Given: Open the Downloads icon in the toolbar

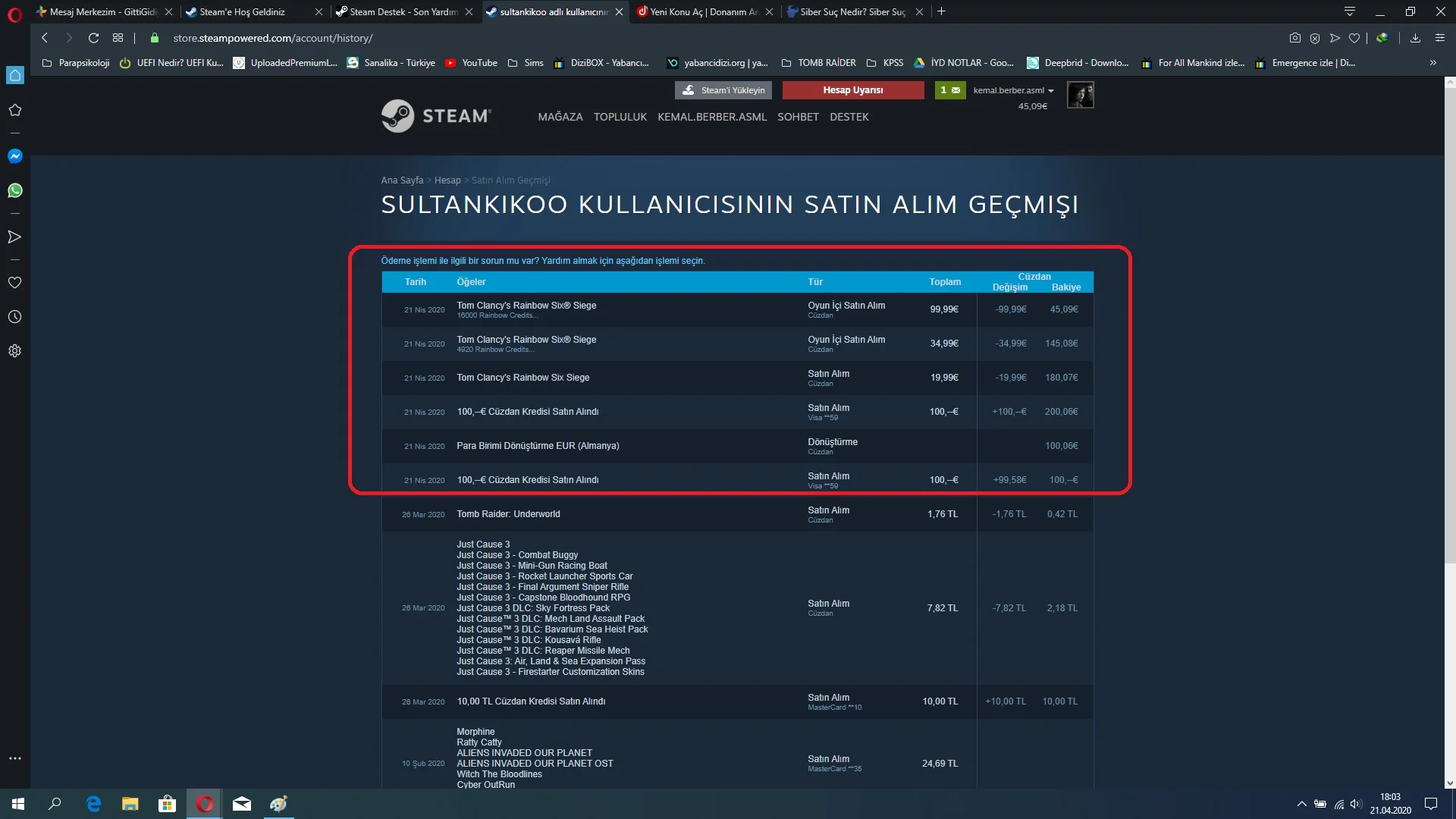Looking at the screenshot, I should click(1417, 37).
